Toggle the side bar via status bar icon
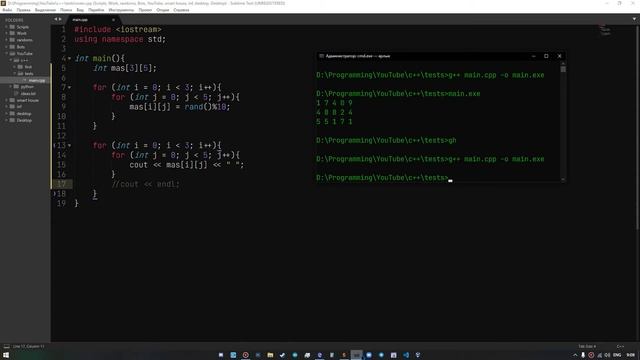The height and width of the screenshot is (360, 640). [x=7, y=347]
